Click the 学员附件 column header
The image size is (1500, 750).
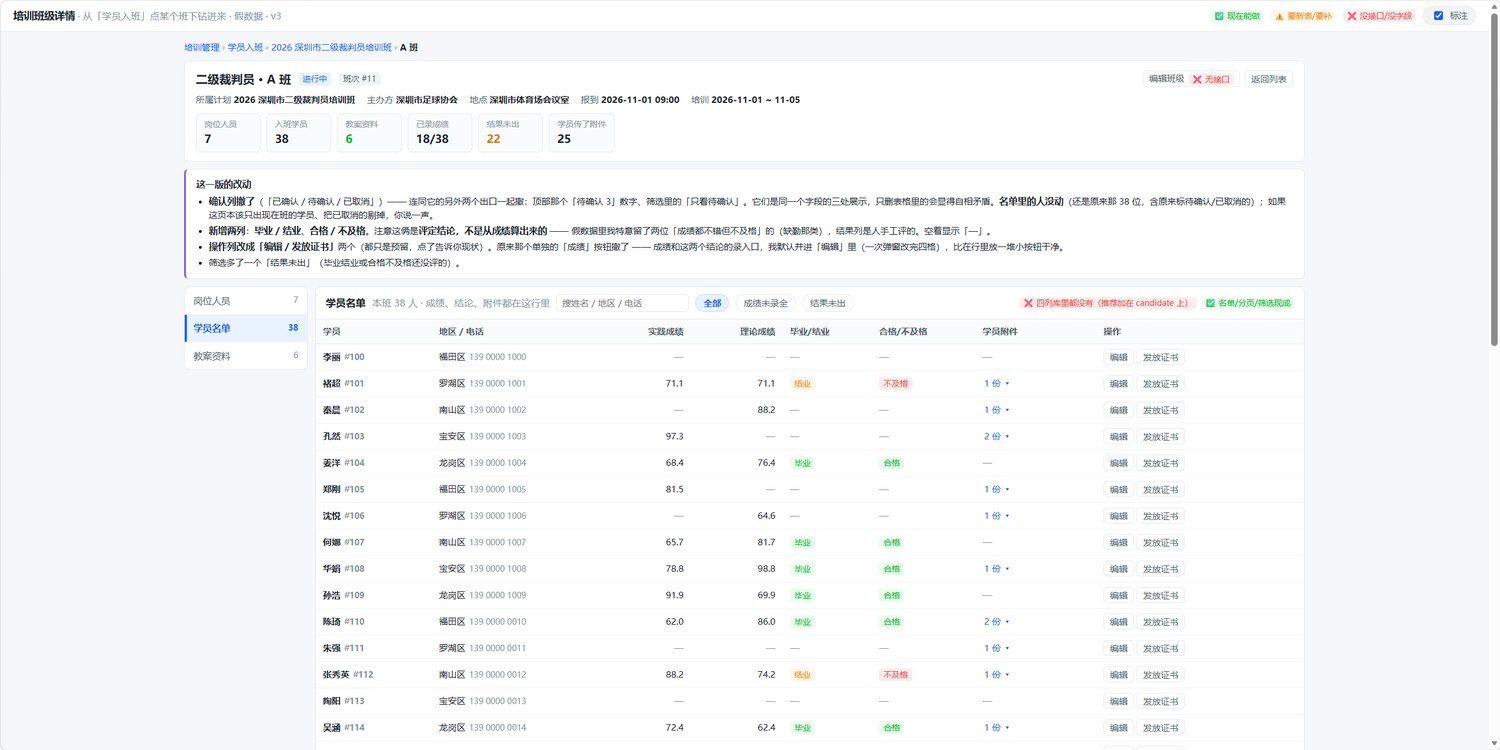coord(1000,331)
